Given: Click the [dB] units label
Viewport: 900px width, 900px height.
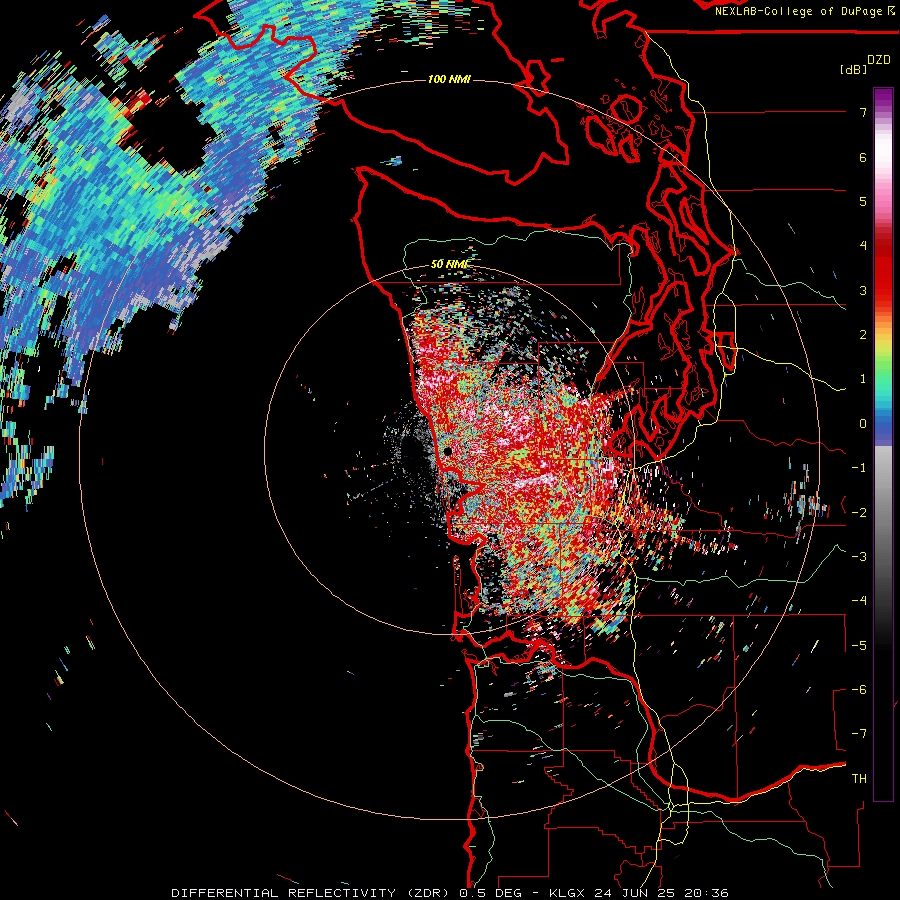Looking at the screenshot, I should [853, 70].
